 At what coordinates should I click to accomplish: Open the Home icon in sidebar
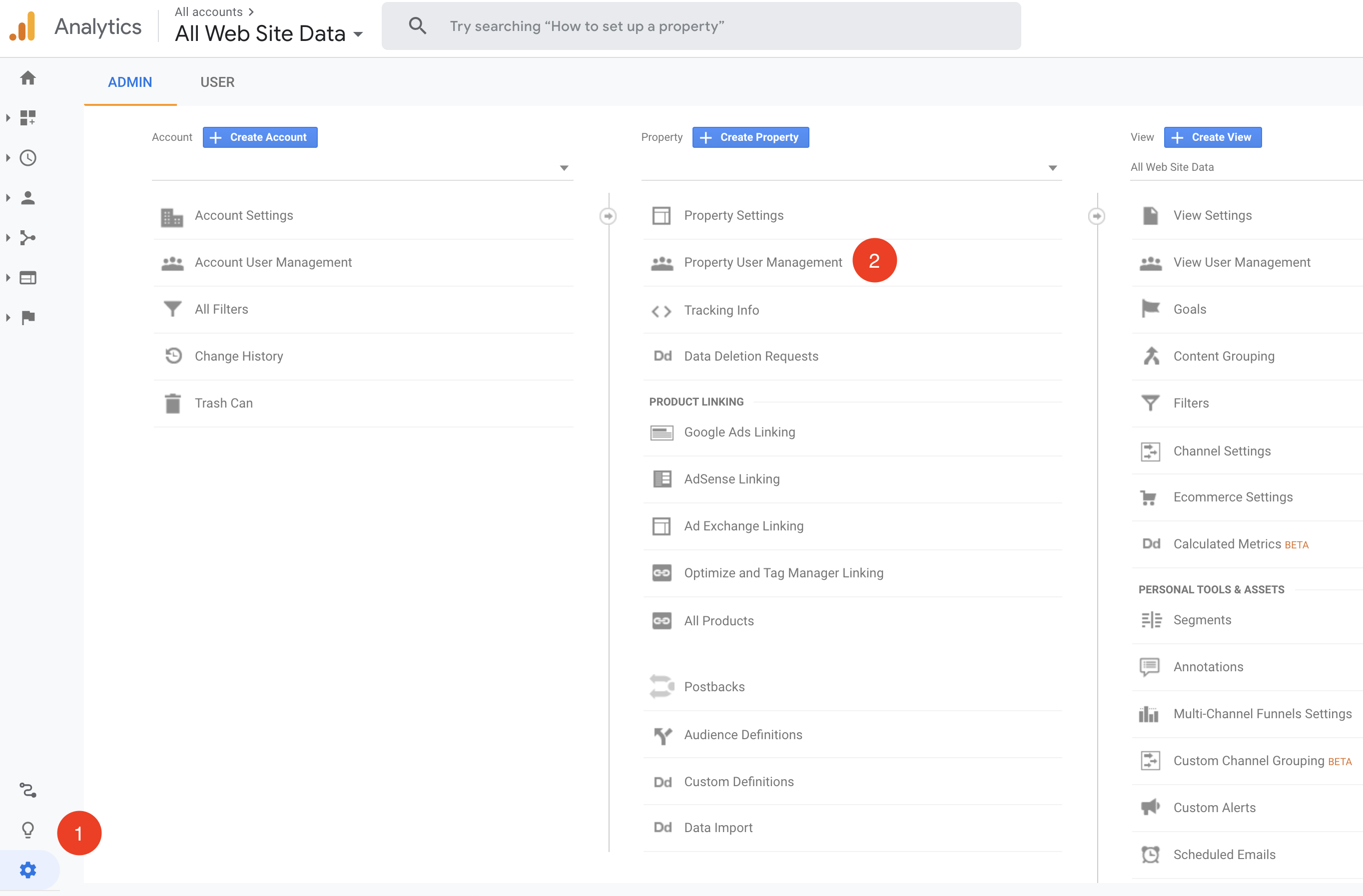[x=27, y=78]
